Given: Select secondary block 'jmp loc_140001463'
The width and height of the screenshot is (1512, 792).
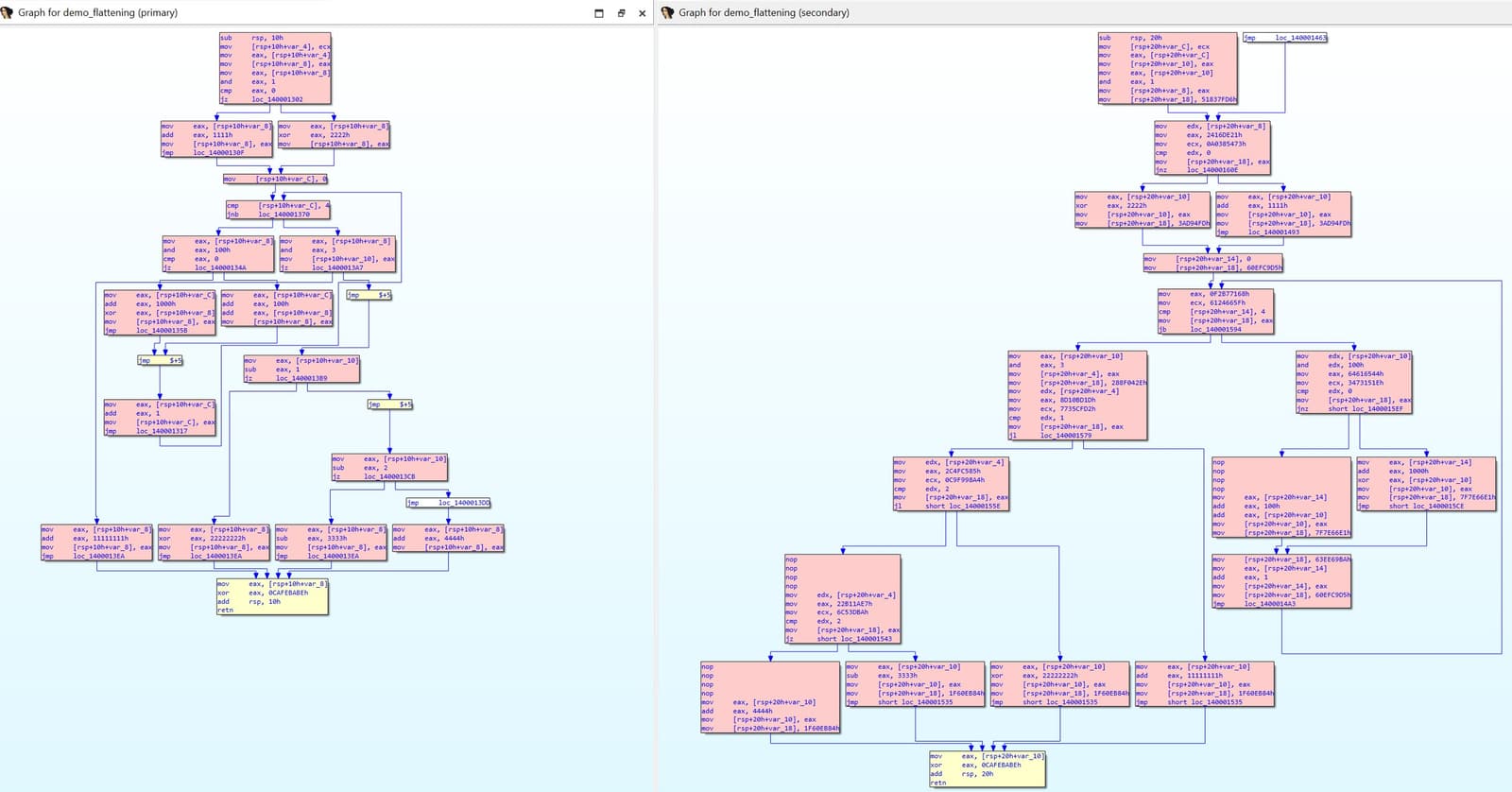Looking at the screenshot, I should 1285,38.
